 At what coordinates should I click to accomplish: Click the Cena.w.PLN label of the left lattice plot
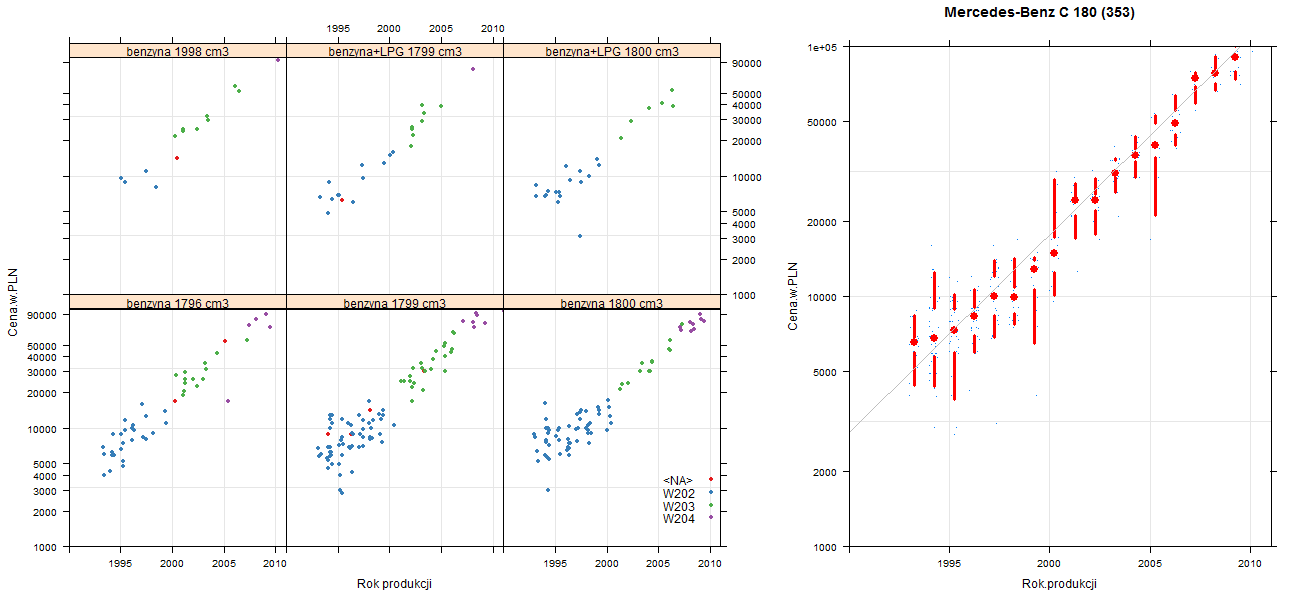(13, 301)
